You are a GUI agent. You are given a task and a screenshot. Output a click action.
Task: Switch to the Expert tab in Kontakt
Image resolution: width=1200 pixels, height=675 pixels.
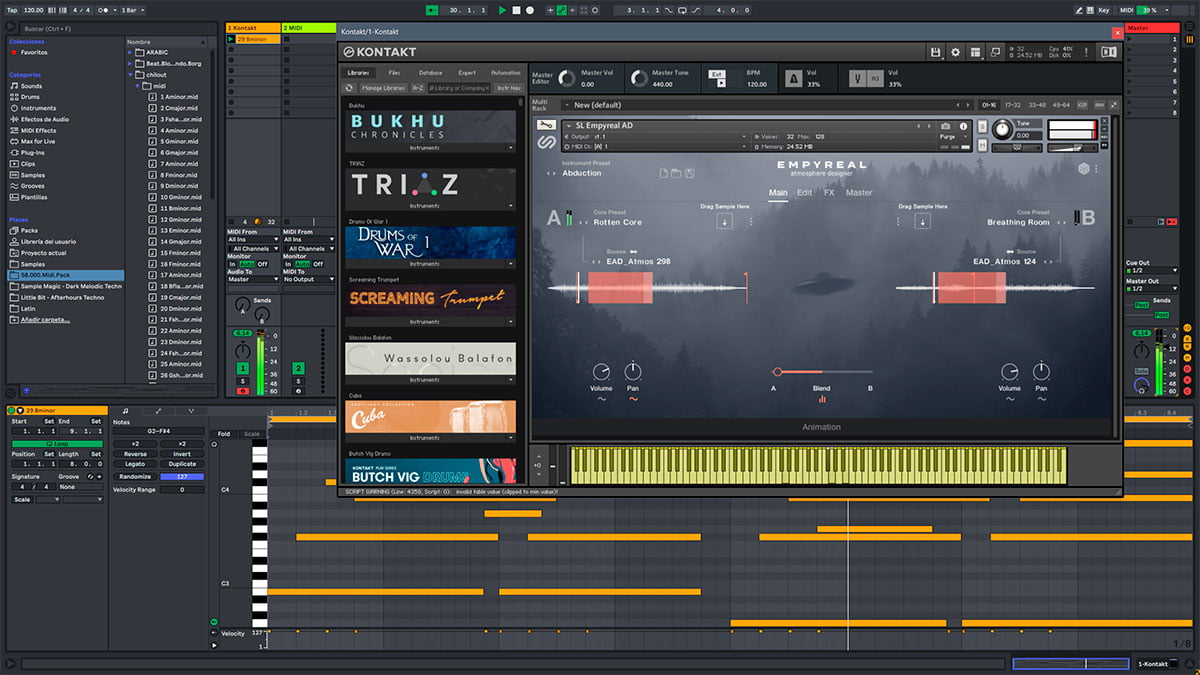(x=467, y=73)
